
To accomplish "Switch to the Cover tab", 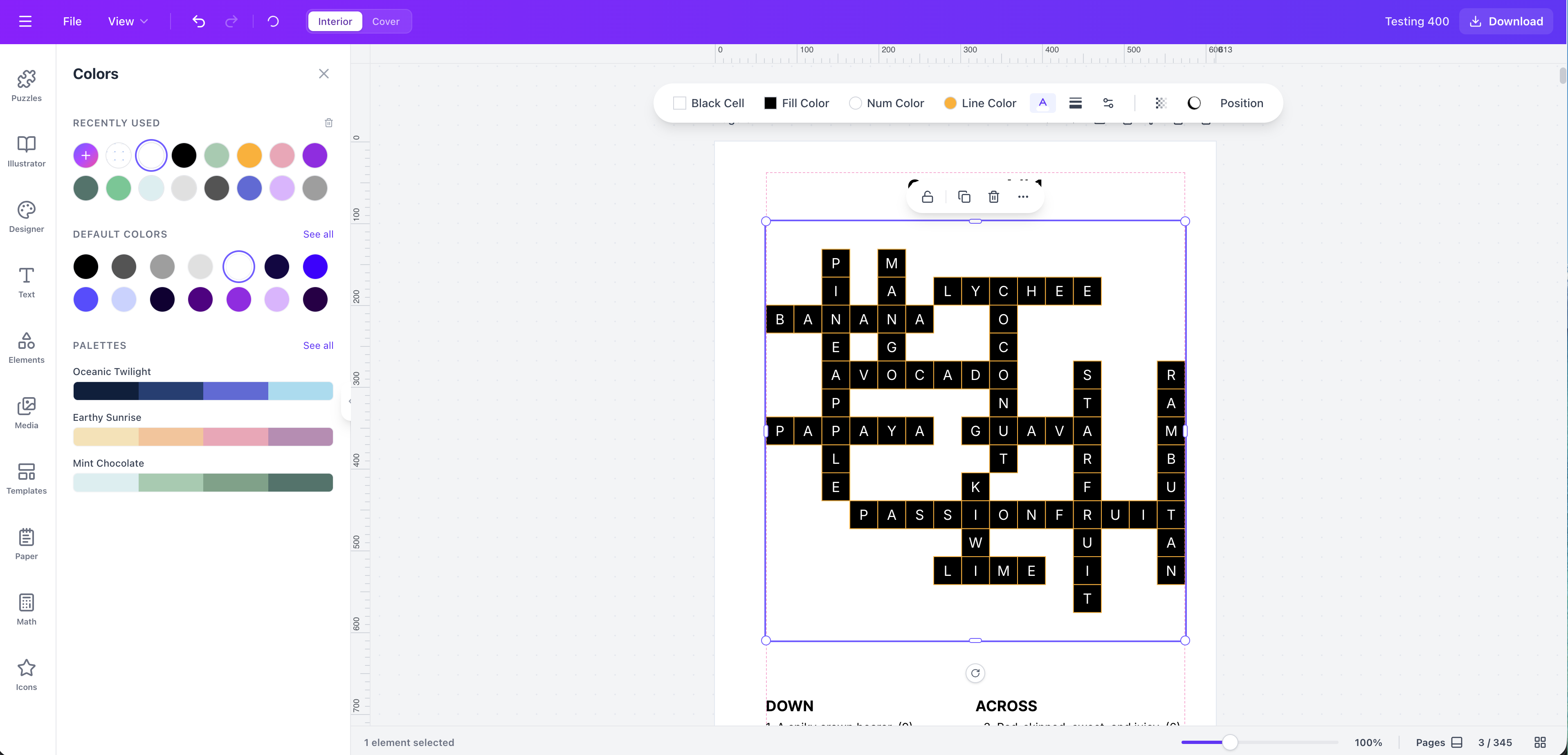I will coord(386,21).
